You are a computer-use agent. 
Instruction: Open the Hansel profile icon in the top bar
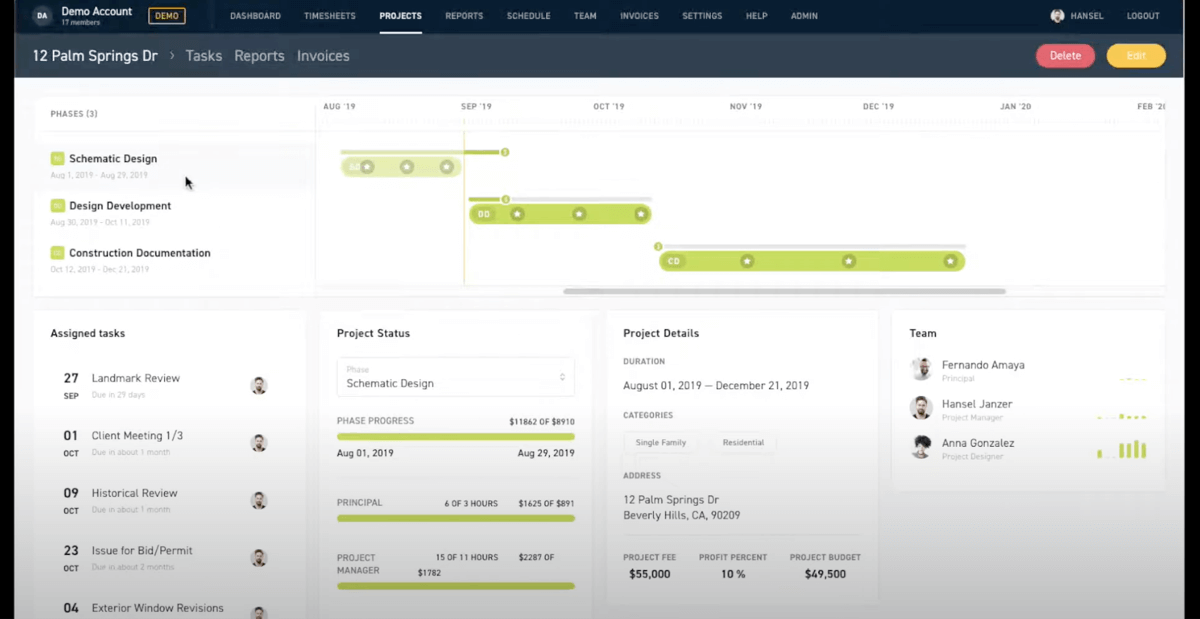coord(1057,15)
